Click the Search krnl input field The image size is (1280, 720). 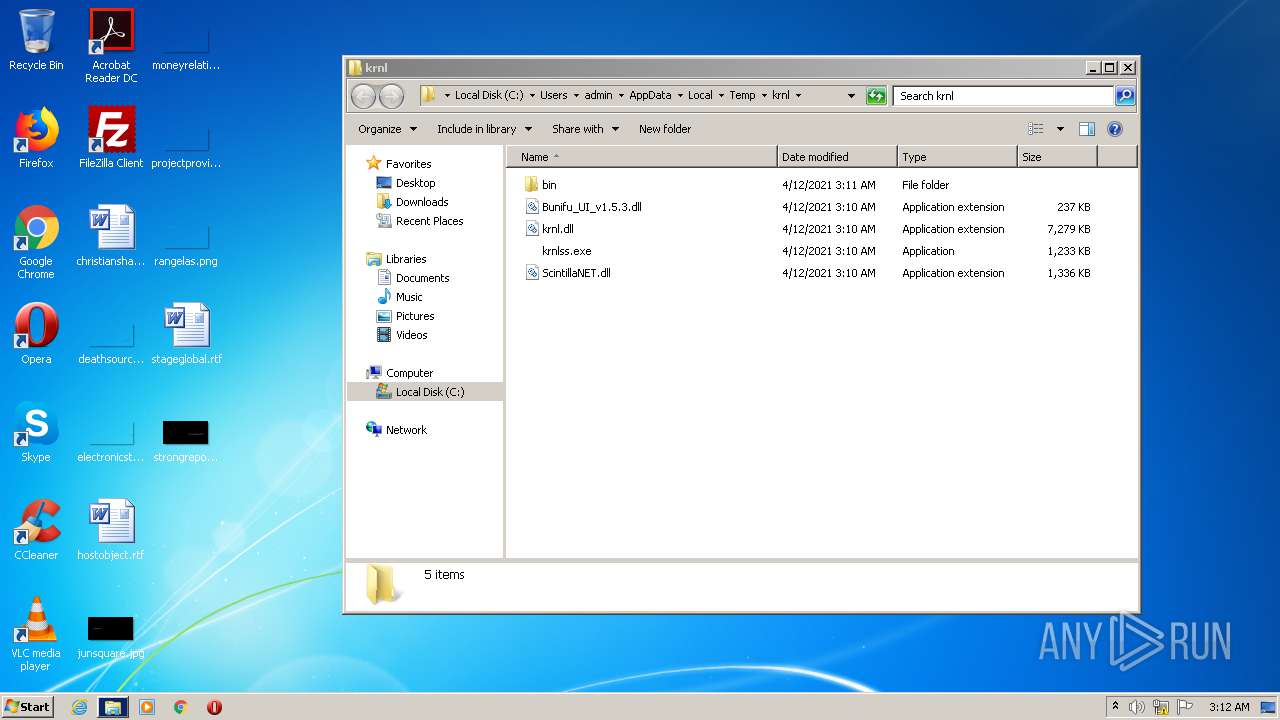[1002, 96]
